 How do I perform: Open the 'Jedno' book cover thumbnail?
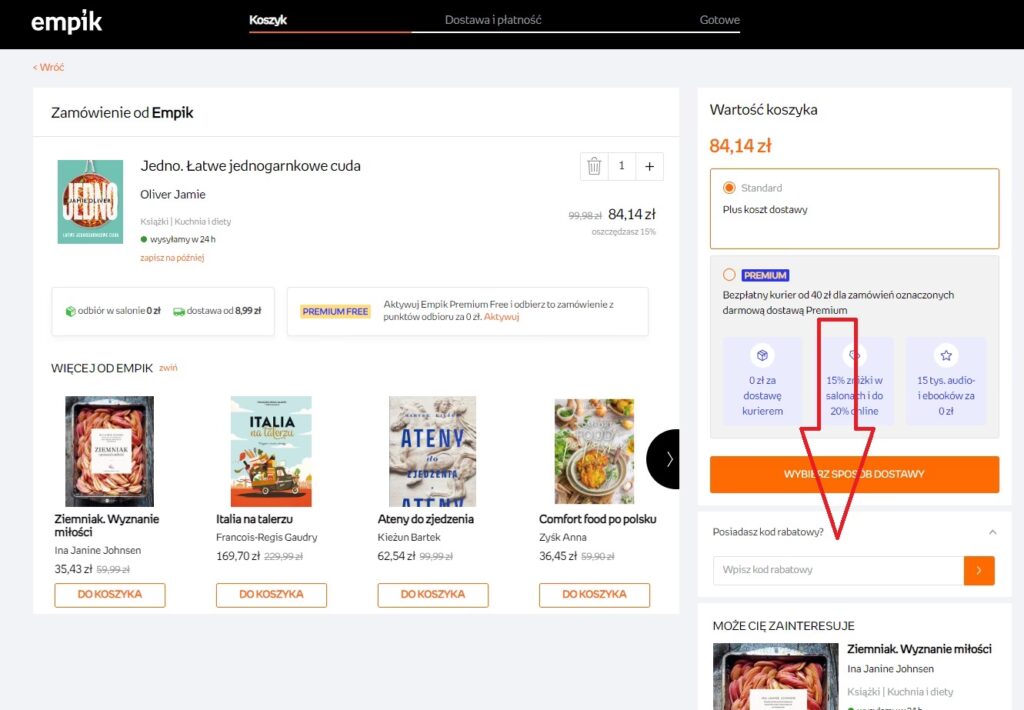tap(90, 202)
